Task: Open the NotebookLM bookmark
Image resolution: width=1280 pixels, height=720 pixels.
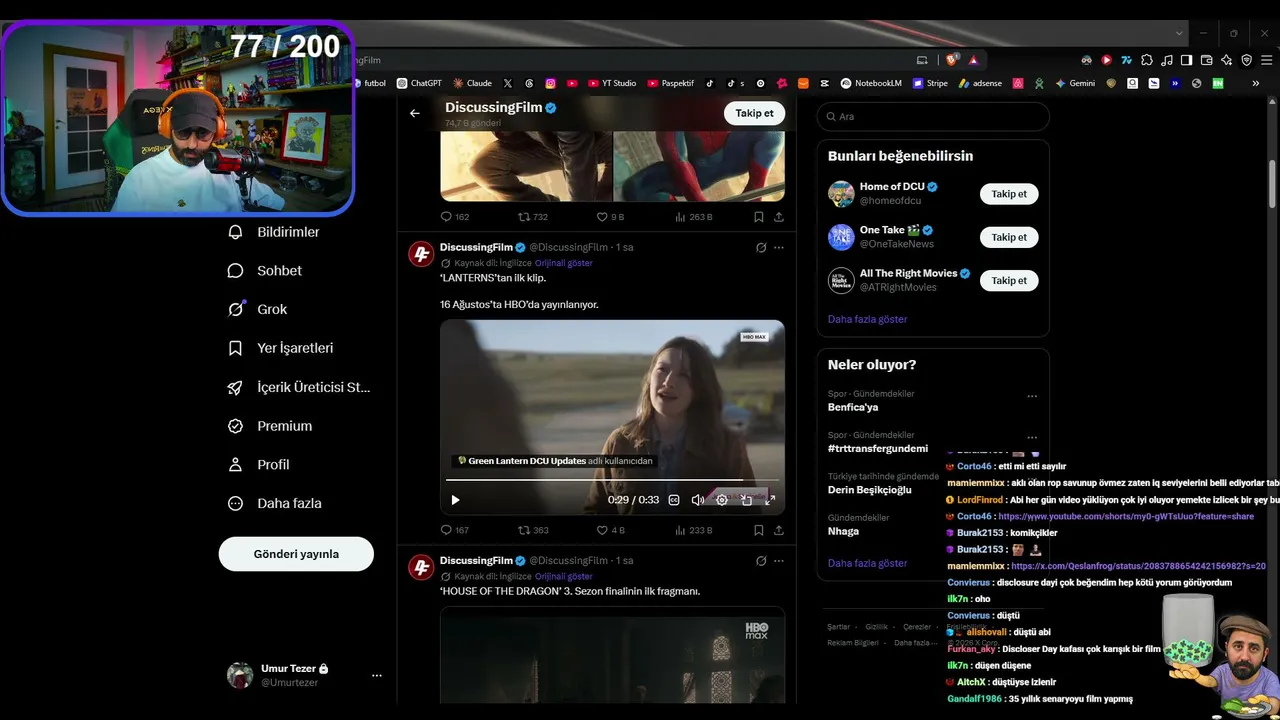Action: (871, 83)
